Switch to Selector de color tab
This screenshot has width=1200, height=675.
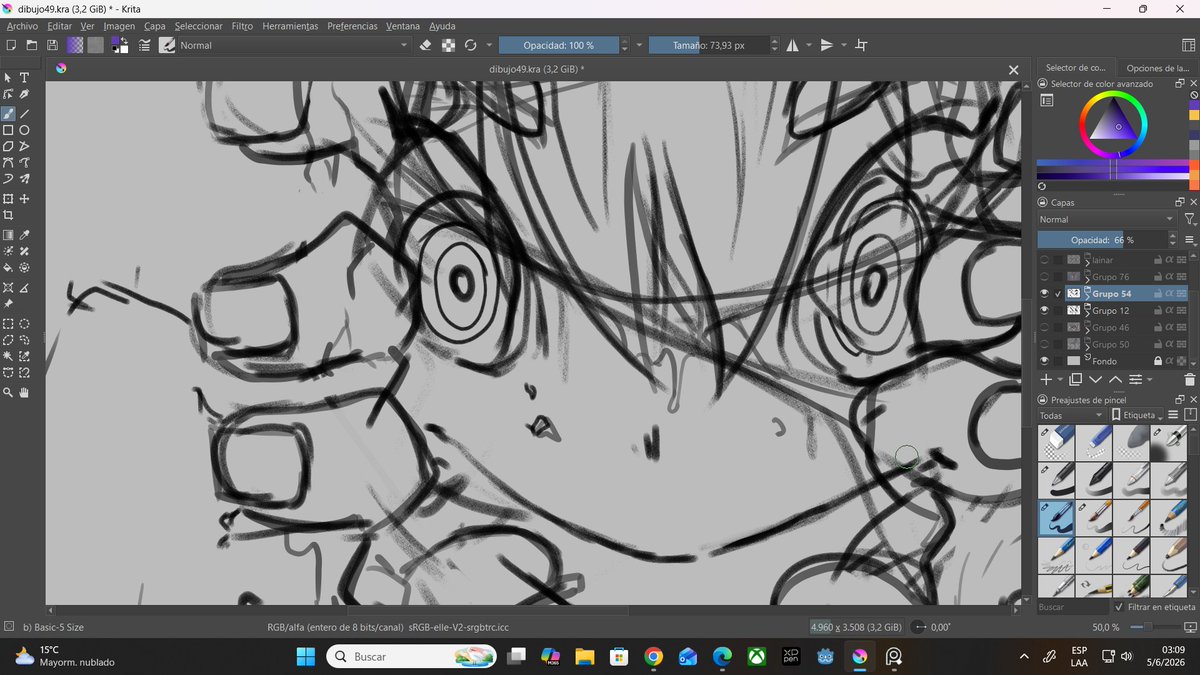coord(1075,68)
